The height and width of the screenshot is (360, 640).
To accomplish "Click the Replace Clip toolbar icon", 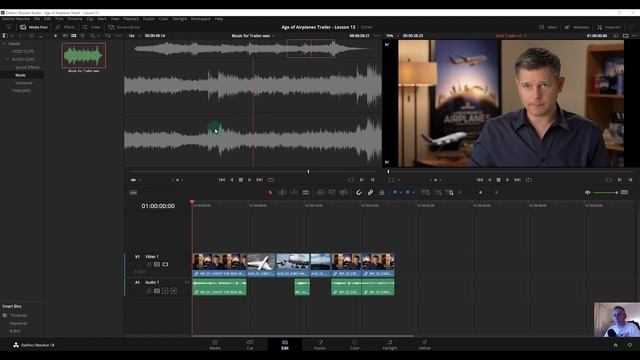I will [x=344, y=192].
